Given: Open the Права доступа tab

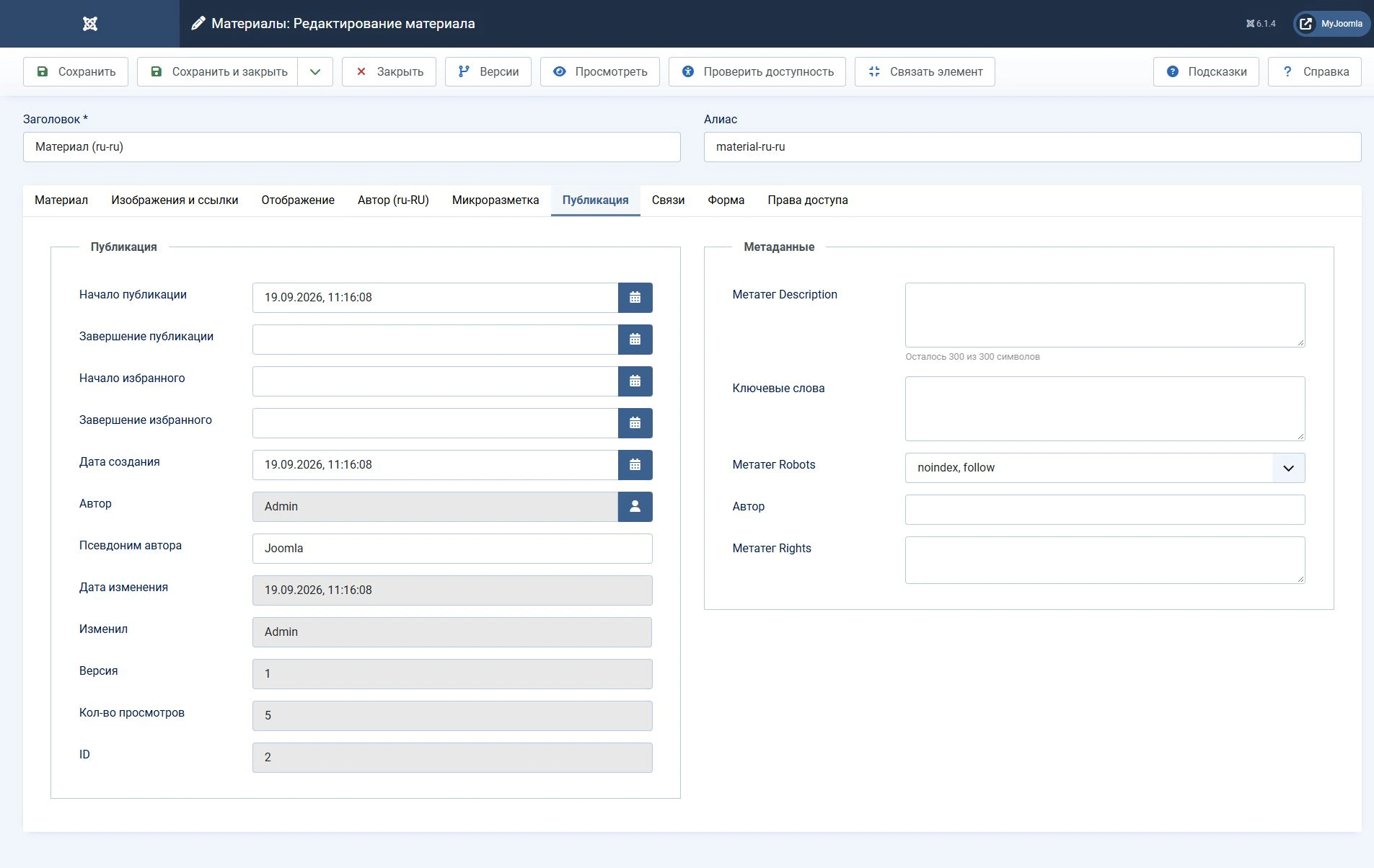Looking at the screenshot, I should (808, 200).
